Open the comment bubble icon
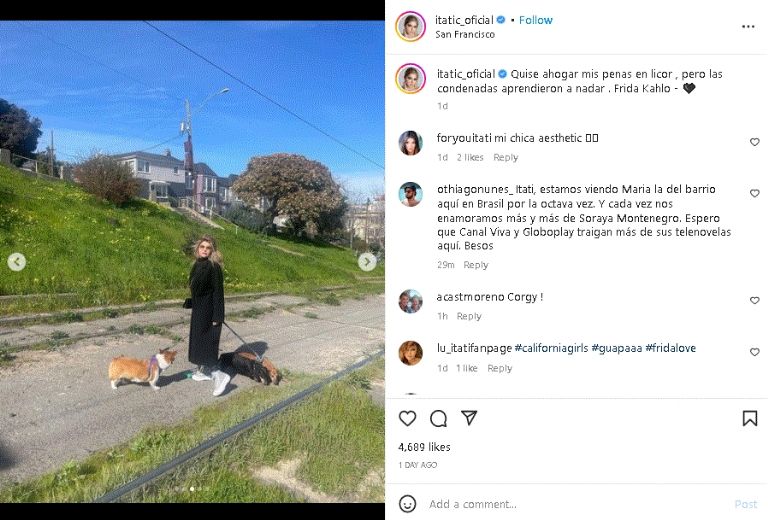 (x=438, y=419)
